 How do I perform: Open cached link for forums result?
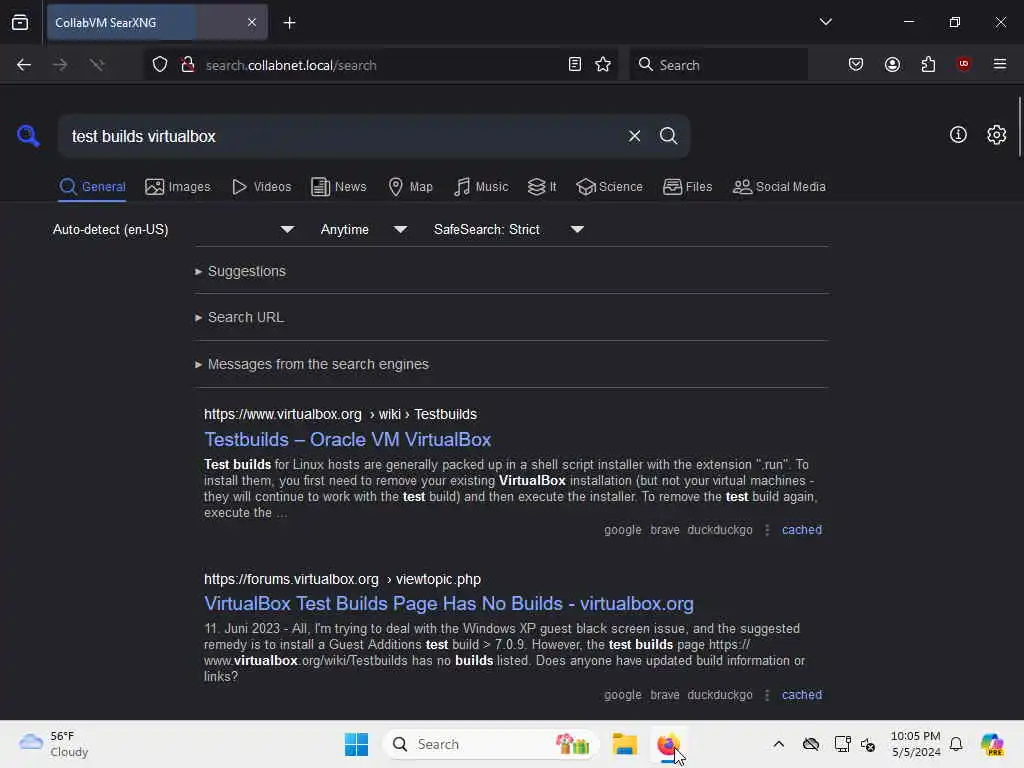pyautogui.click(x=801, y=695)
